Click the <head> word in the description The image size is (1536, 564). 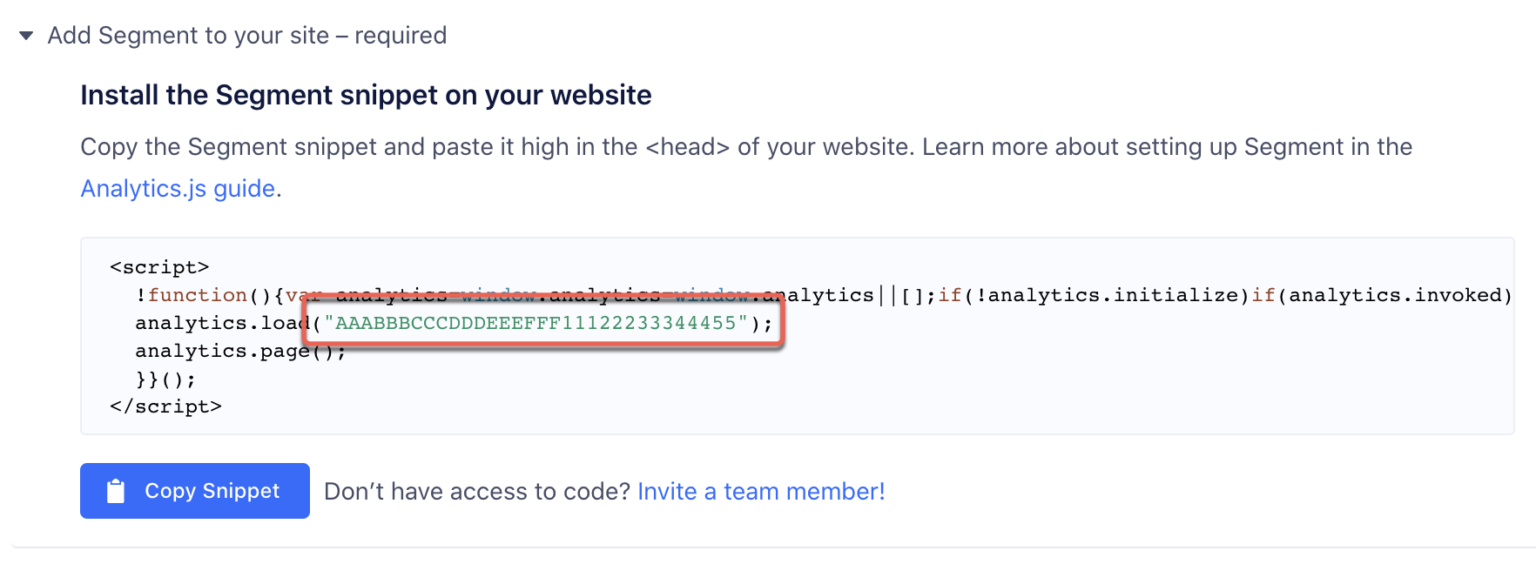click(688, 147)
